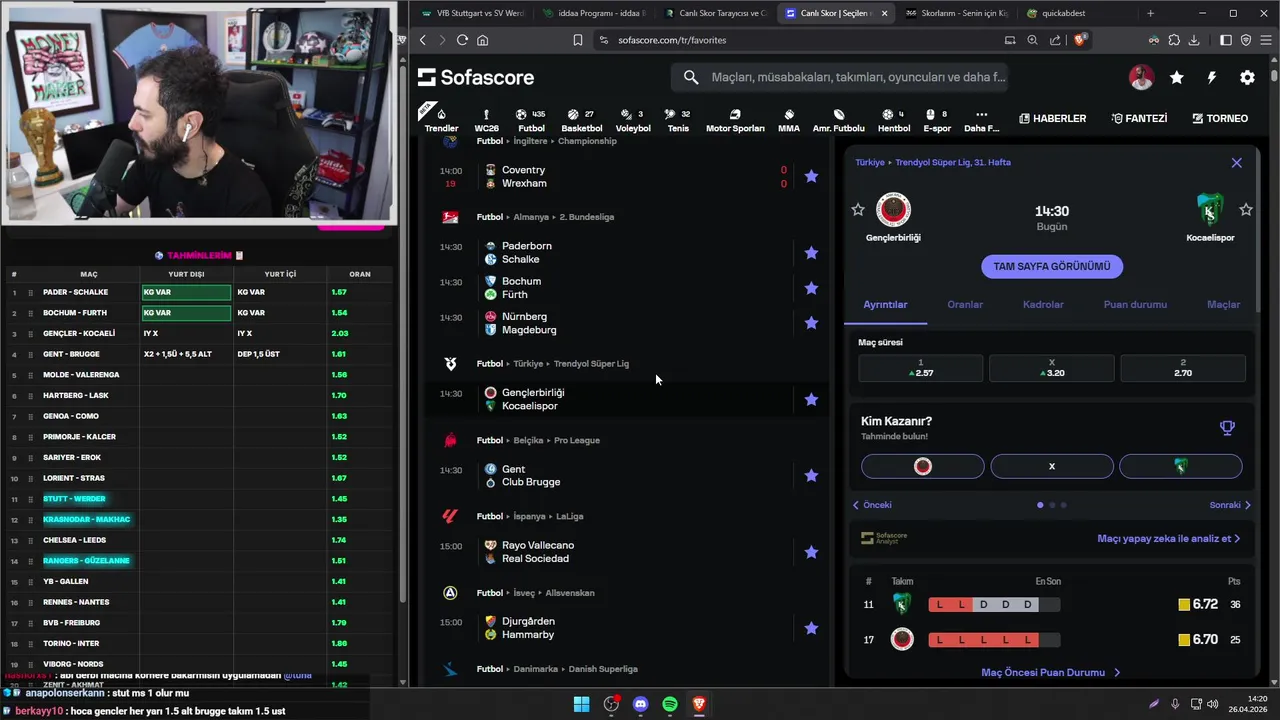This screenshot has width=1280, height=720.
Task: Click the lightning bolt icon in header
Action: pyautogui.click(x=1212, y=77)
